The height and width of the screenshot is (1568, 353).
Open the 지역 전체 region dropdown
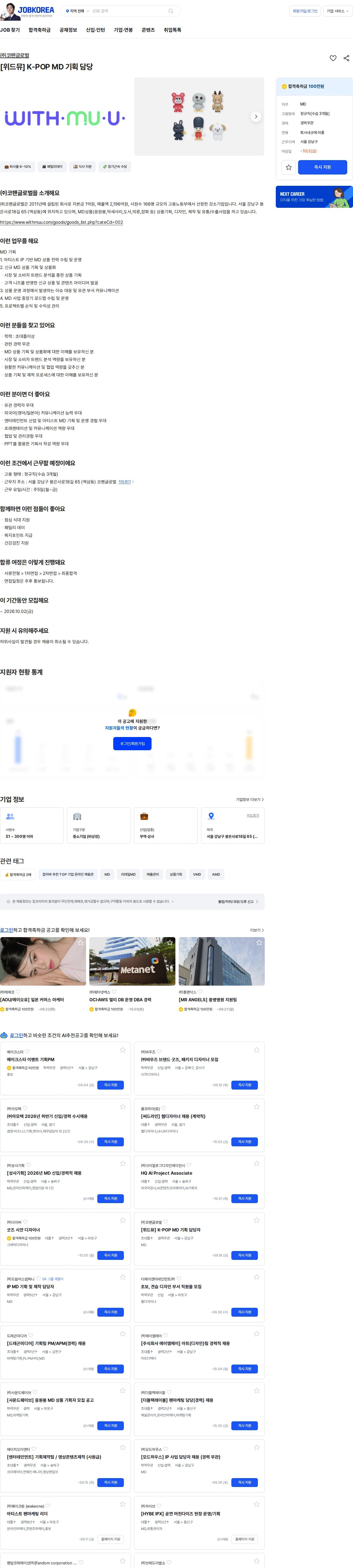pos(77,11)
